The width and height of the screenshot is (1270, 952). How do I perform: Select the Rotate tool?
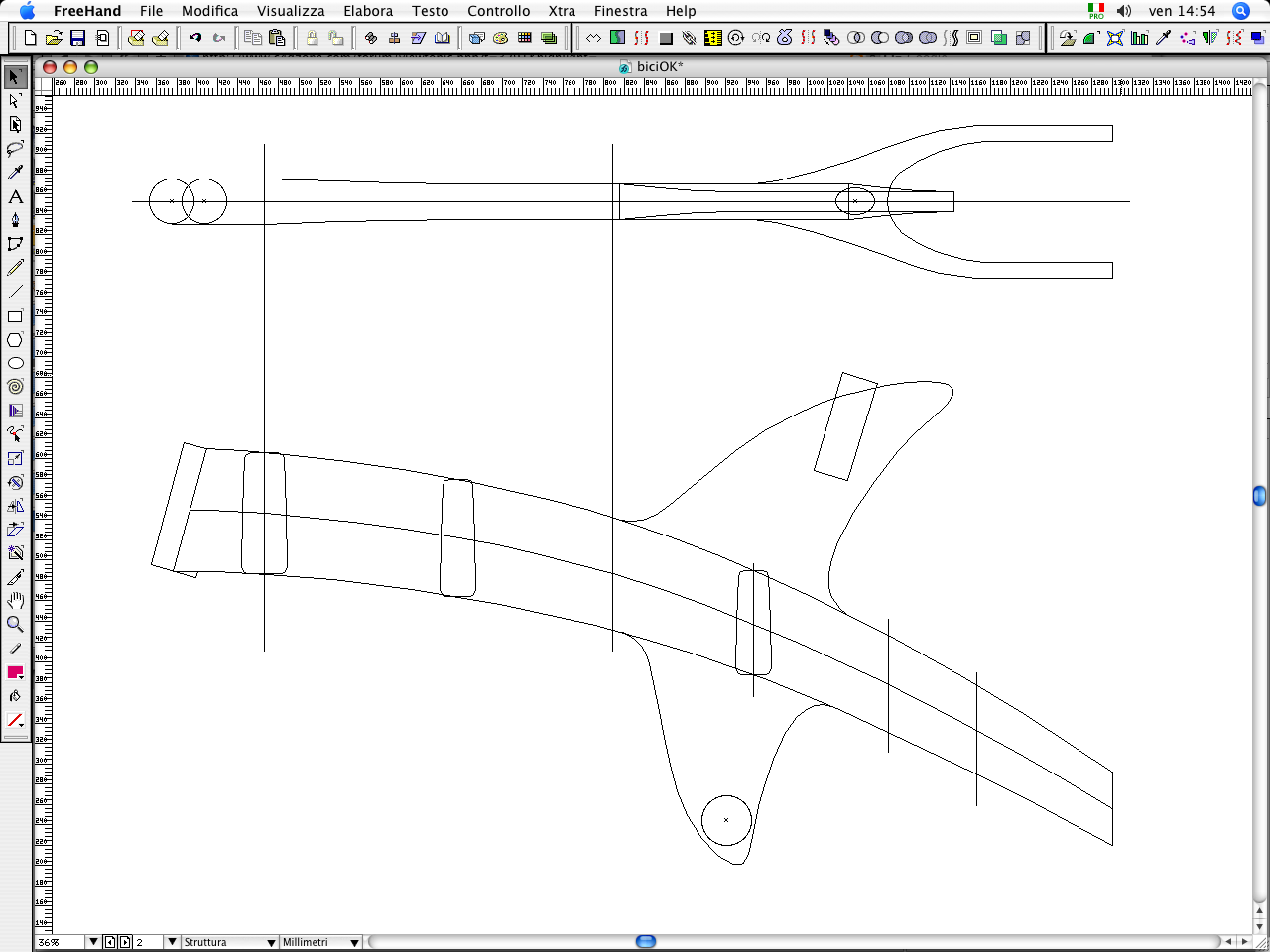pos(15,482)
